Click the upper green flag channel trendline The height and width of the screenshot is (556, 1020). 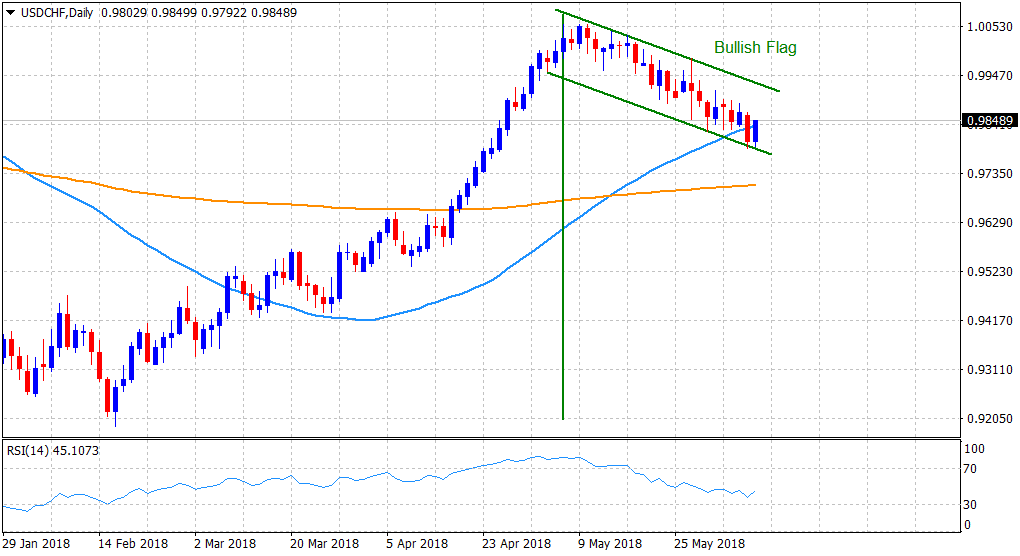(680, 57)
